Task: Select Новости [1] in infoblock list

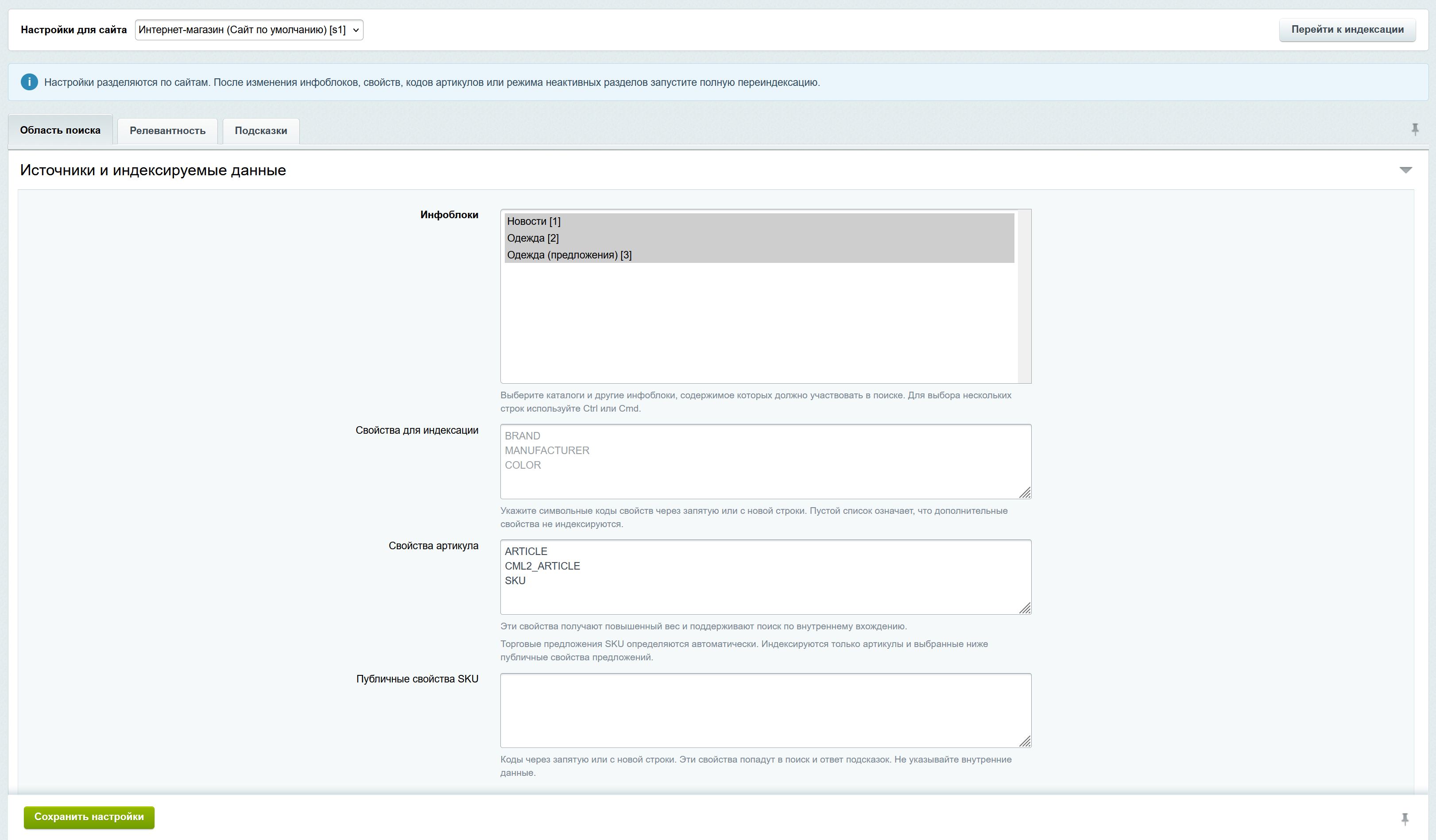Action: click(759, 222)
